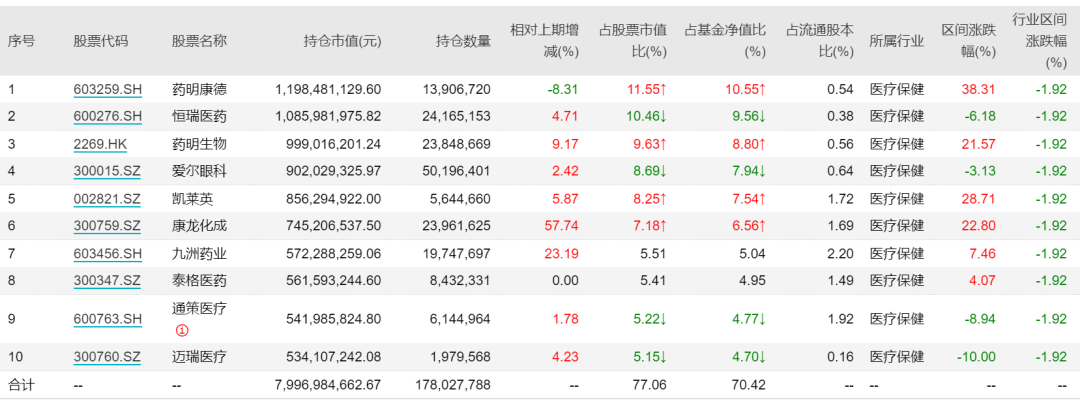
Task: Click the -8.94 interval change value
Action: [x=979, y=319]
